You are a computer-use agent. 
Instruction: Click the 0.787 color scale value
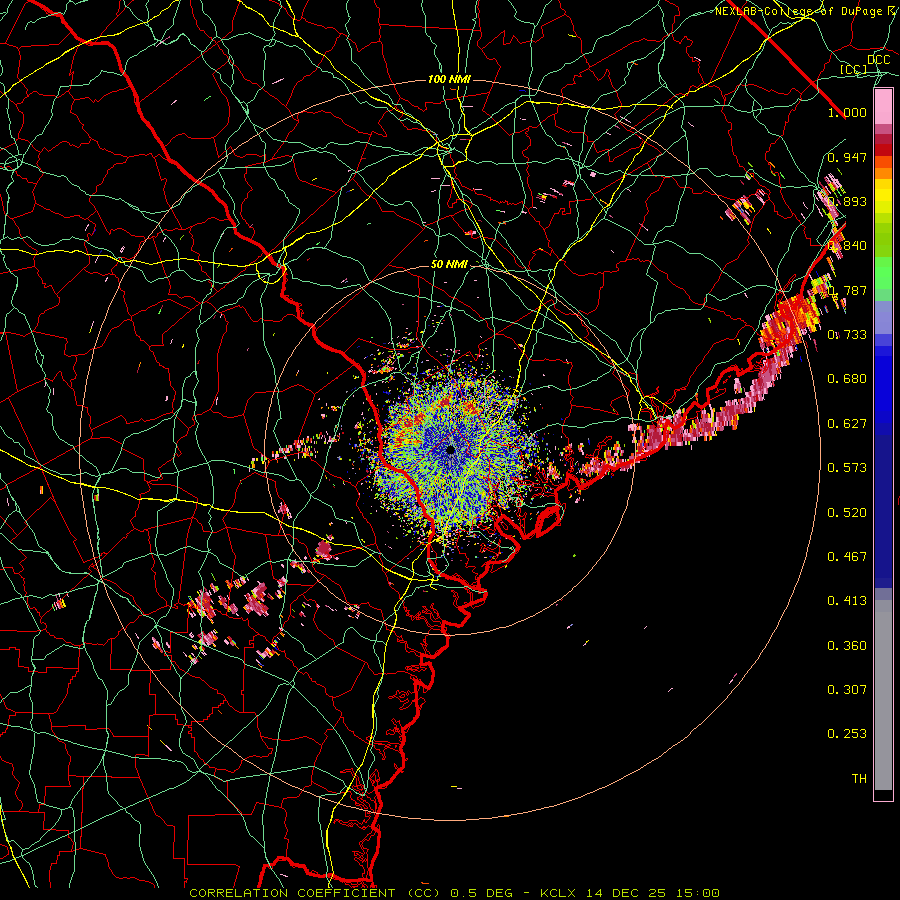(847, 290)
